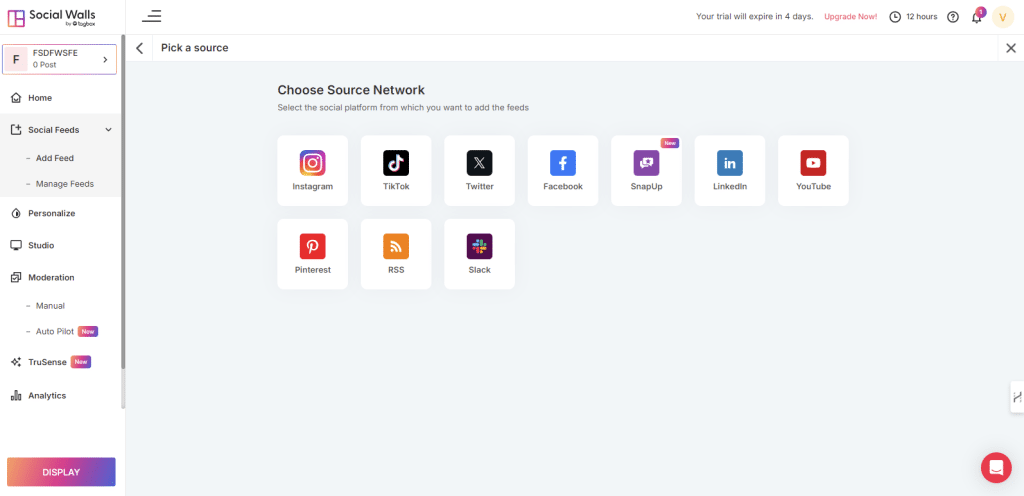Pick the Twitter X source card

click(479, 170)
